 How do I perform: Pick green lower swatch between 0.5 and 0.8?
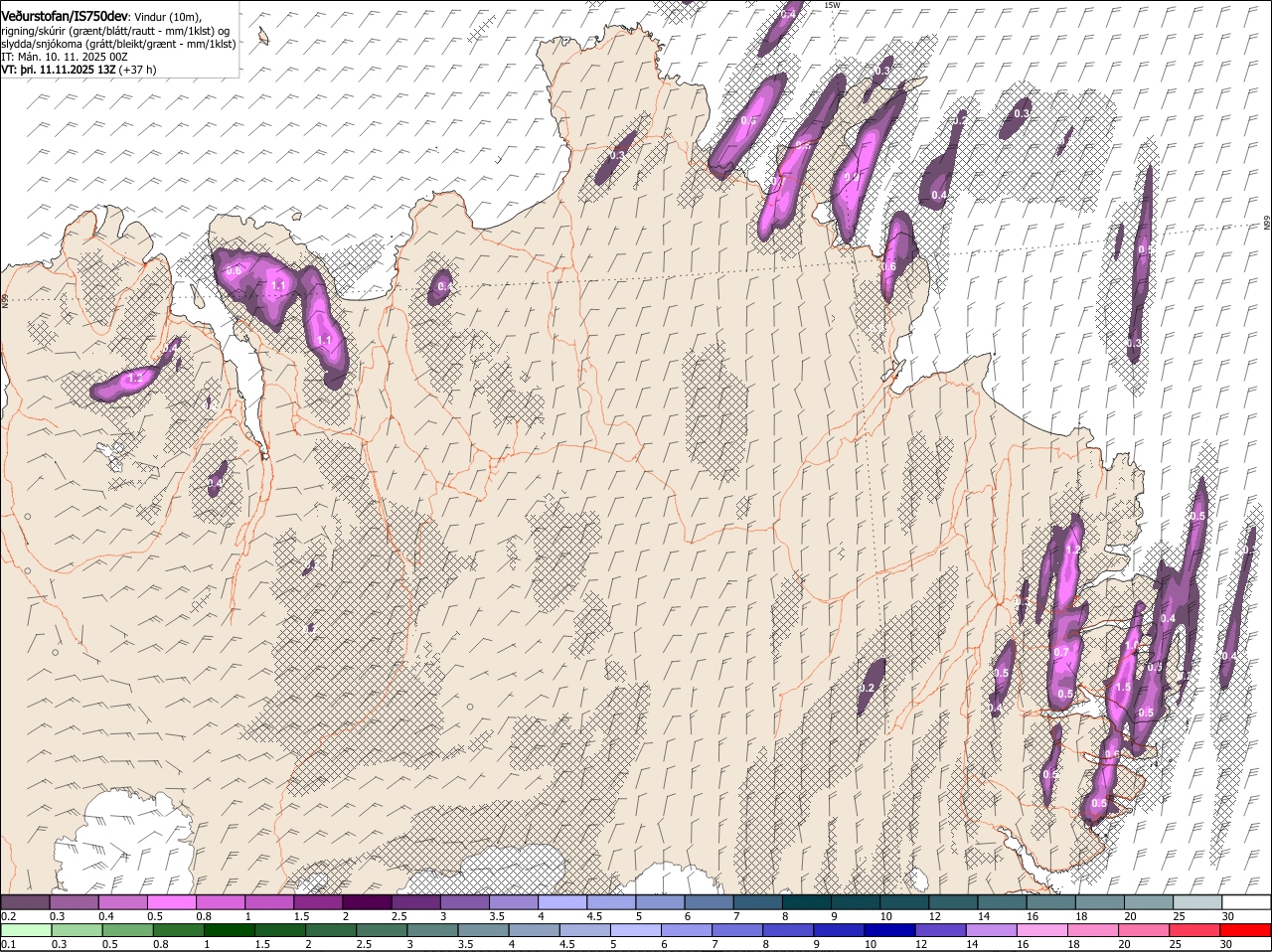coord(127,930)
